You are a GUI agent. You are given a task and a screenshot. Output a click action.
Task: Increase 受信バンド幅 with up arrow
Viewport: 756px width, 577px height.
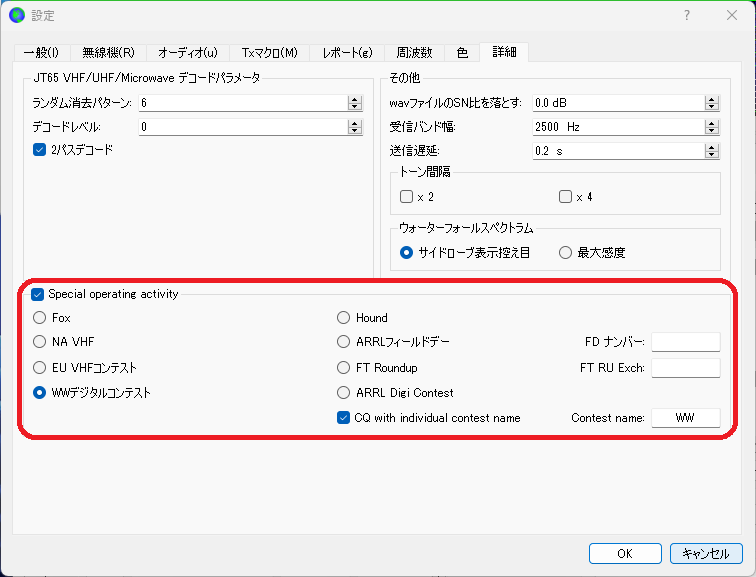[712, 123]
